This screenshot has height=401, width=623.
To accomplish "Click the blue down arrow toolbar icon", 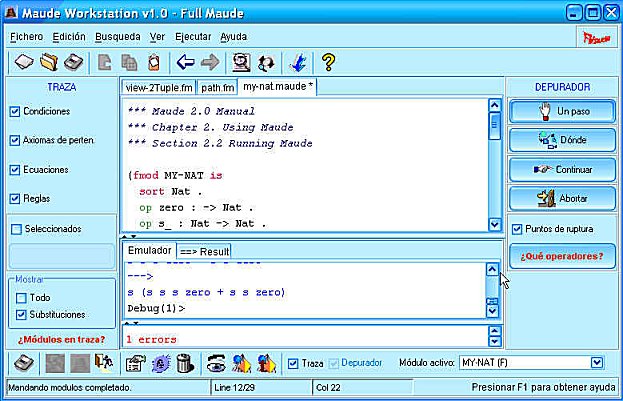I will tap(297, 62).
